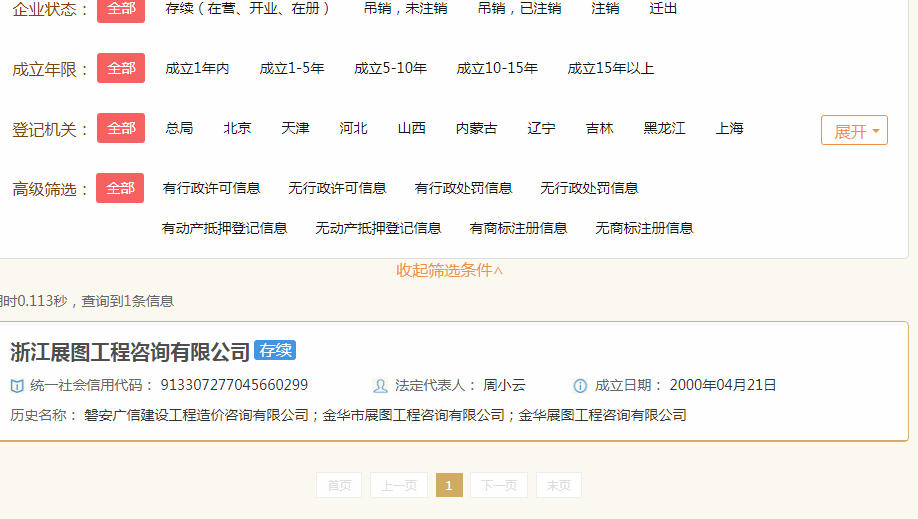This screenshot has width=918, height=519.
Task: Choose 成立5-10年 filter
Action: 391,69
